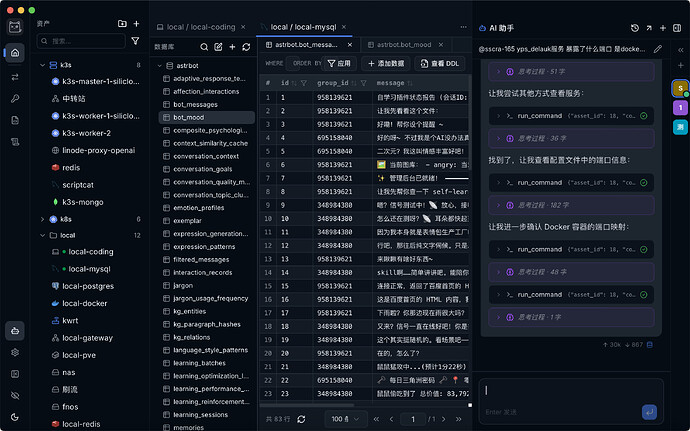
Task: Select the redis asset
Action: [x=66, y=168]
